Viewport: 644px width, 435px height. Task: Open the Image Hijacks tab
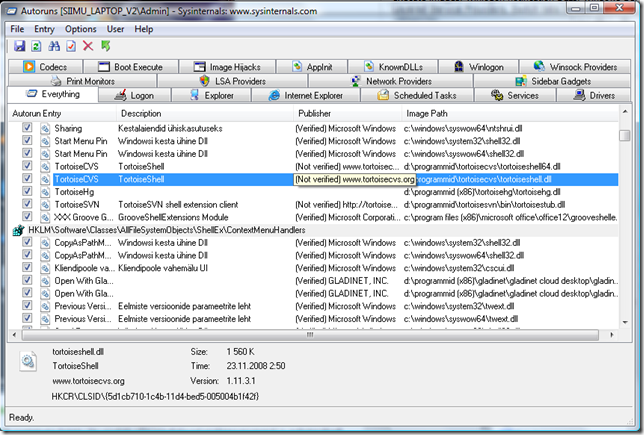pyautogui.click(x=227, y=67)
